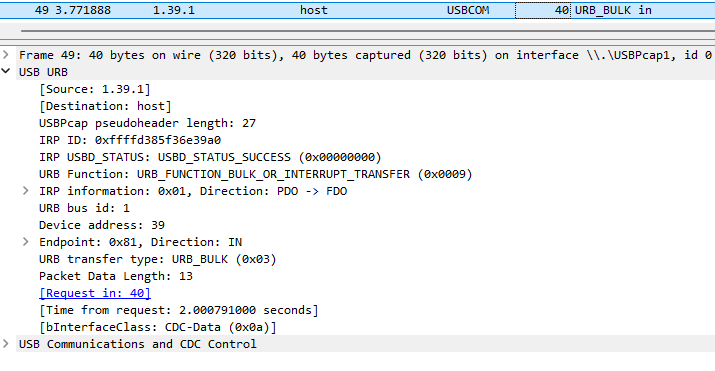Expand USB Communications and CDC Control

click(5, 344)
